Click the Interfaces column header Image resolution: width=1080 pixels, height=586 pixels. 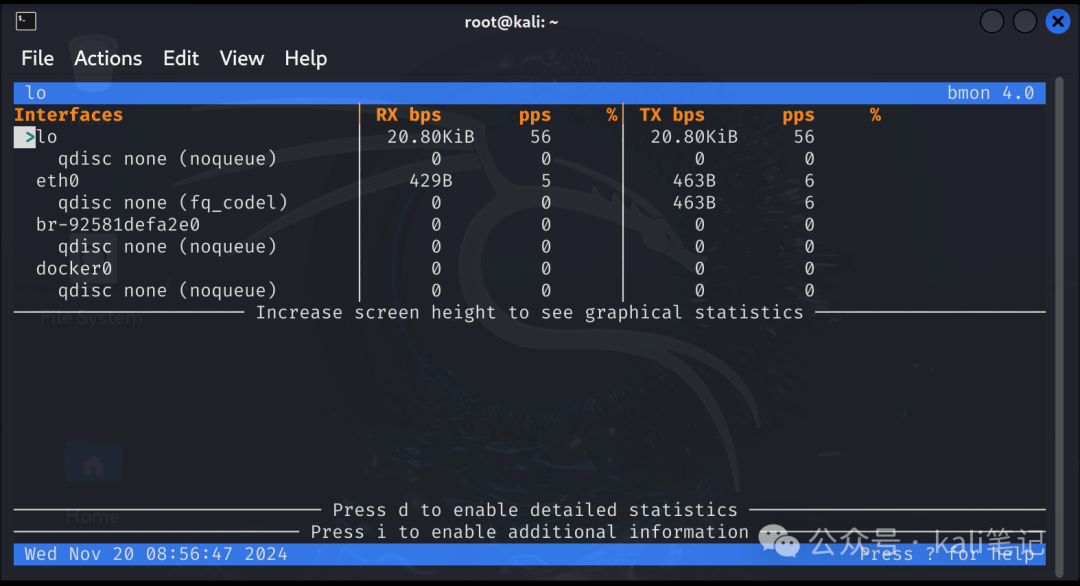69,115
